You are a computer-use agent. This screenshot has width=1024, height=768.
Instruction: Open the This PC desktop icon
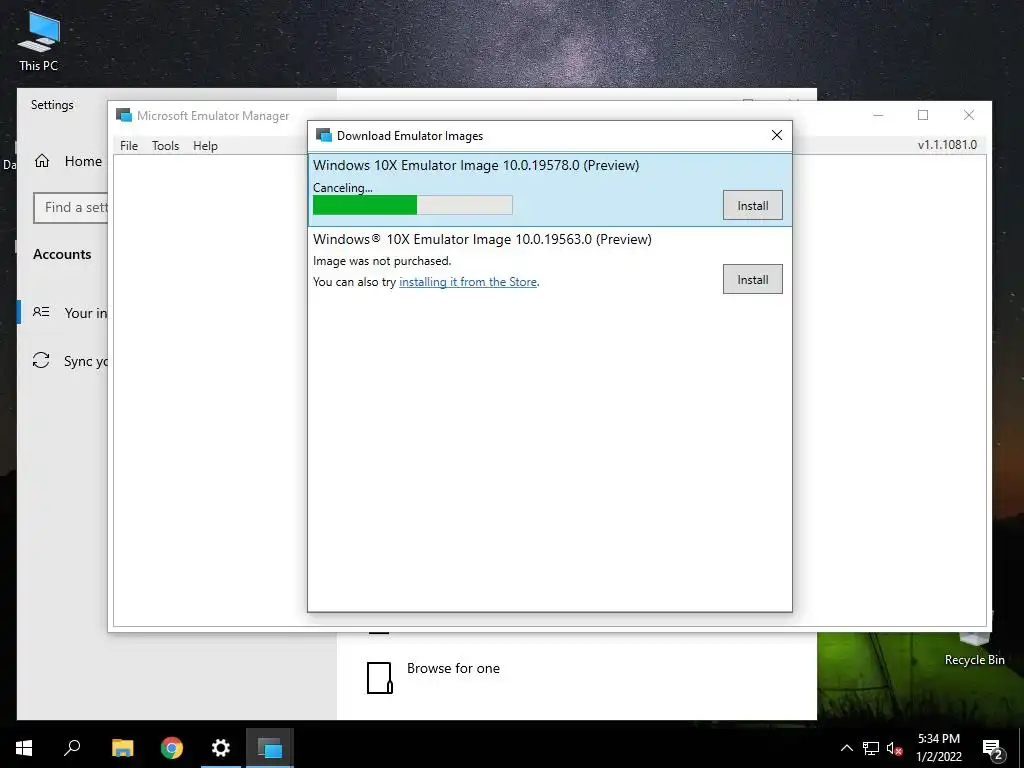39,42
